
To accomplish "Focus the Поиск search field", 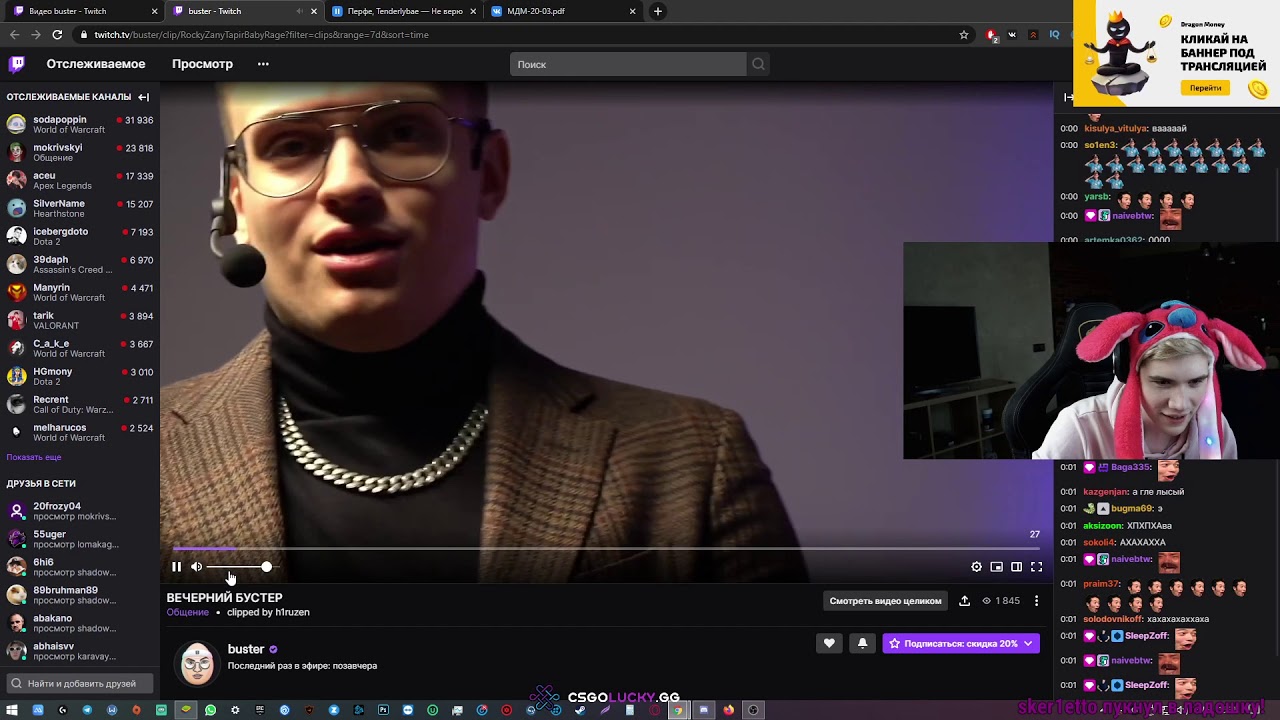I will coord(628,64).
